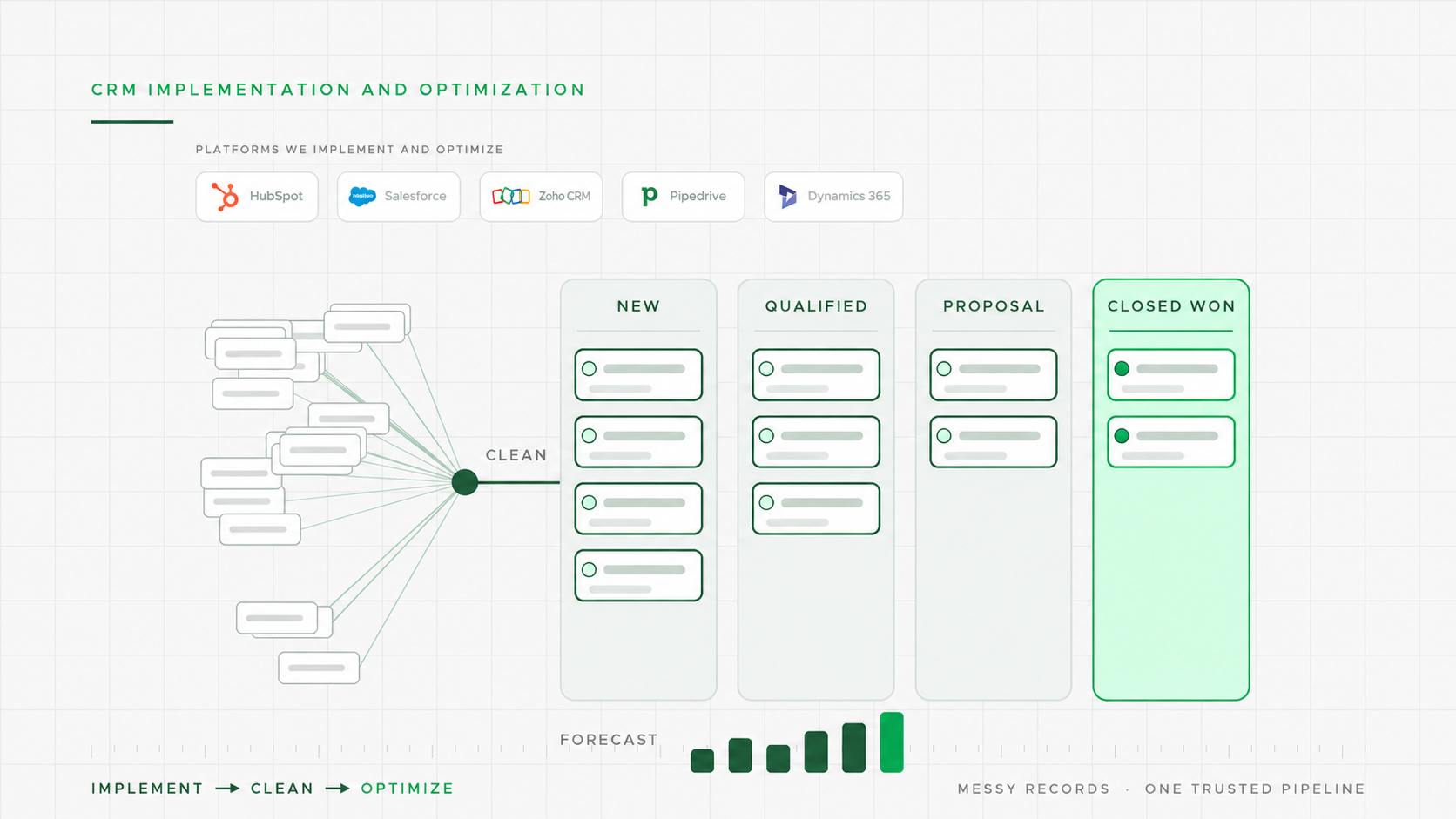Click the first card in PROPOSAL column
The image size is (1456, 819).
994,375
